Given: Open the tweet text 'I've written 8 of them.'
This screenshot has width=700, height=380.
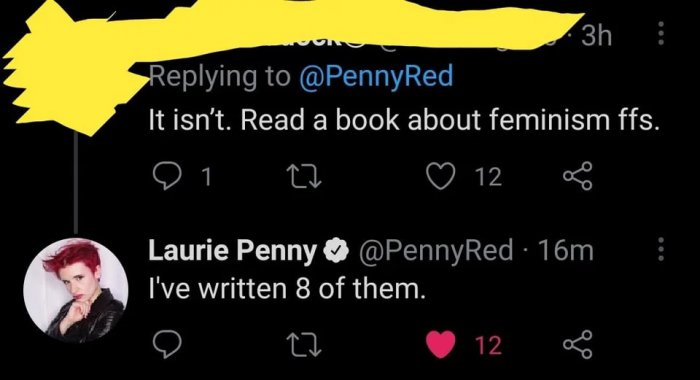Looking at the screenshot, I should 285,289.
